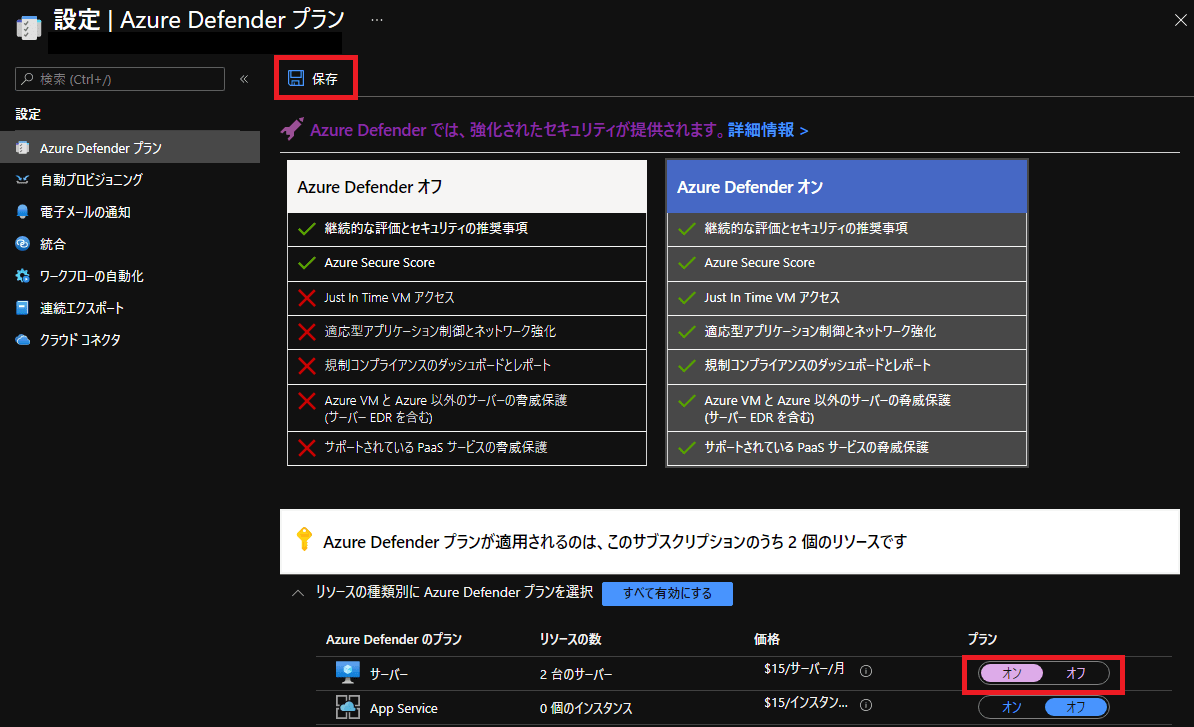Screen dimensions: 1194x727
Task: Click サポートされている PaaS row in Defender オン card
Action: click(847, 448)
